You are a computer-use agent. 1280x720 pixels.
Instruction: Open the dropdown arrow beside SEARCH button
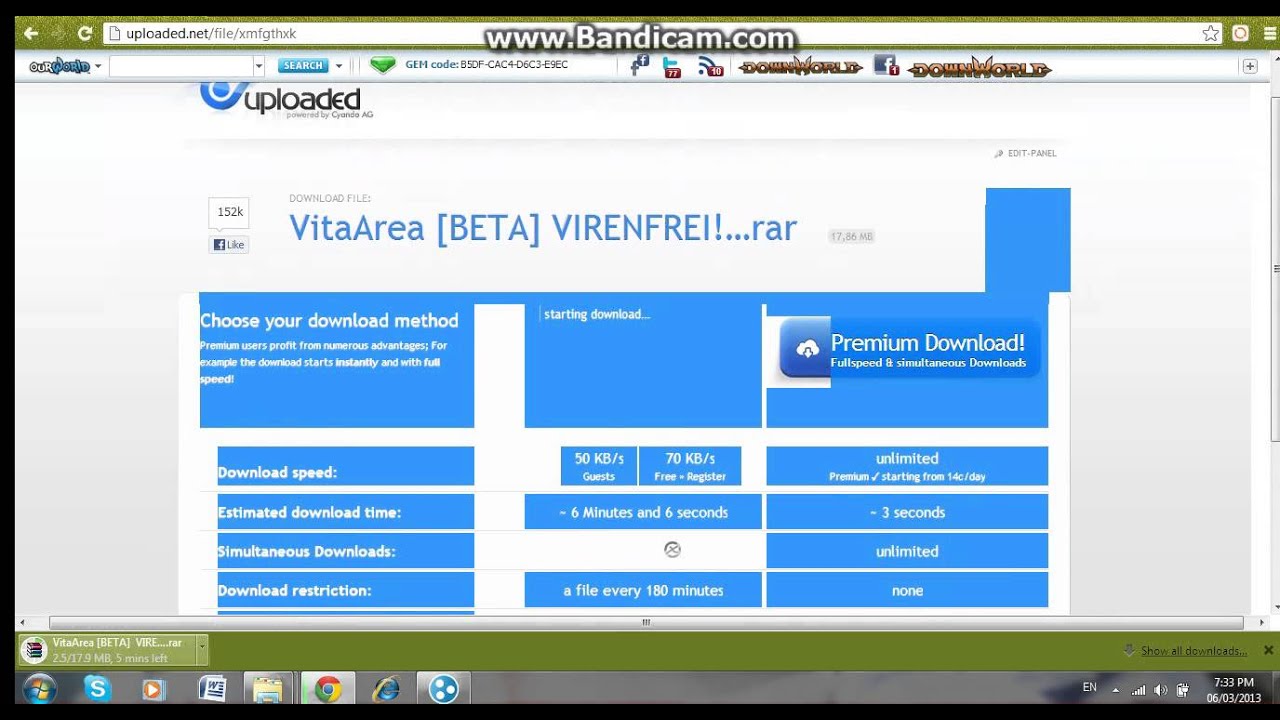(x=338, y=66)
